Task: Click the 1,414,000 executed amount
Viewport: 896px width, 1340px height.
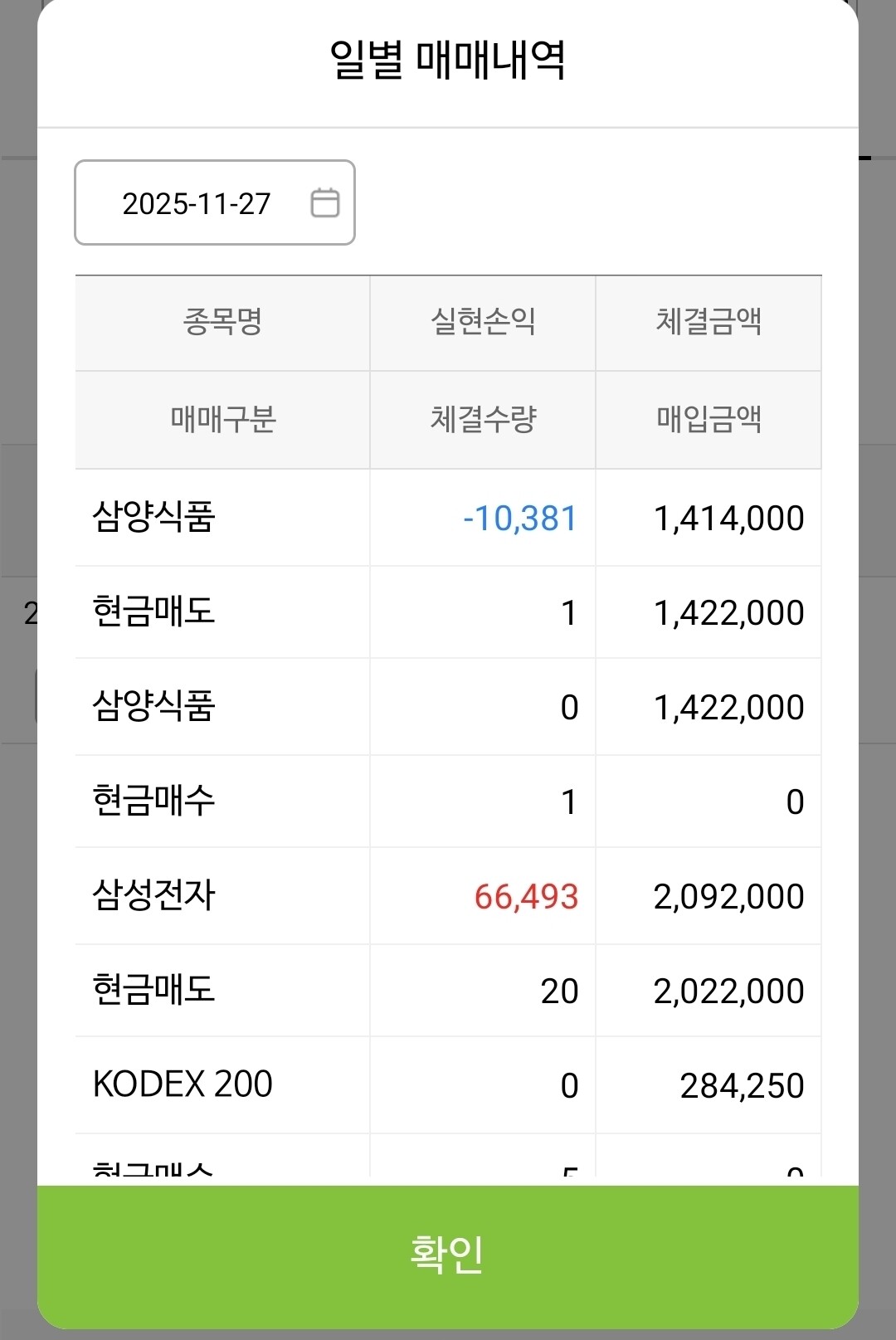Action: tap(728, 519)
